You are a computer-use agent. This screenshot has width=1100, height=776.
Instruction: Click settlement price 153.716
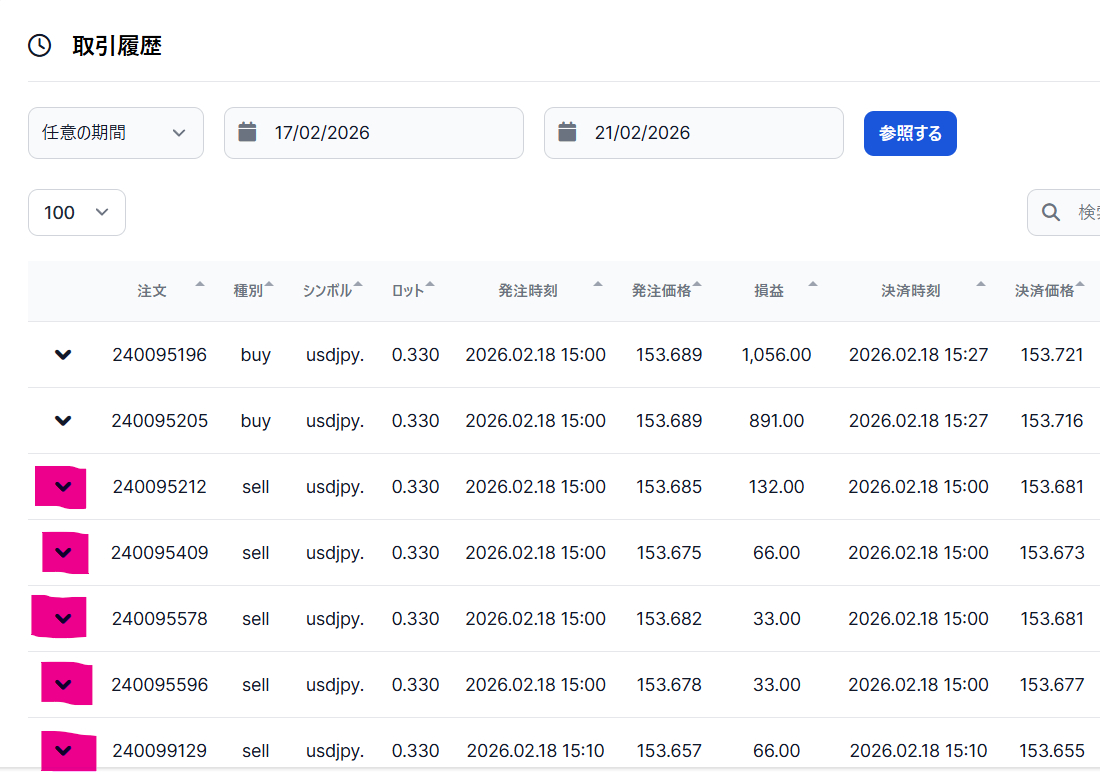click(x=1052, y=421)
